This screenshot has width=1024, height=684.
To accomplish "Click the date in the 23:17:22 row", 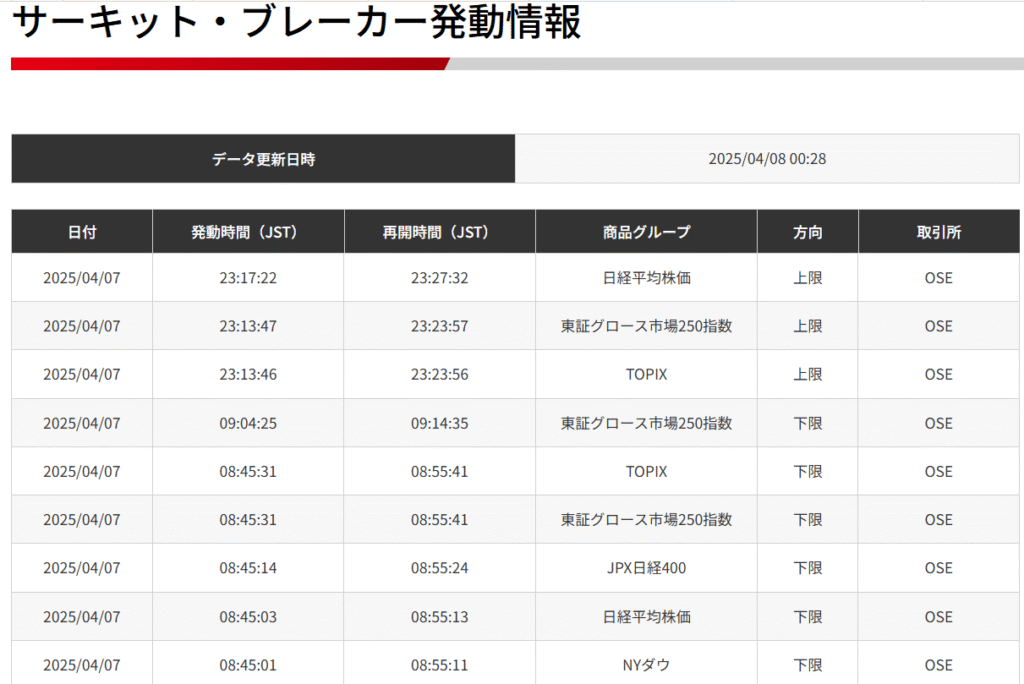I will (x=82, y=278).
